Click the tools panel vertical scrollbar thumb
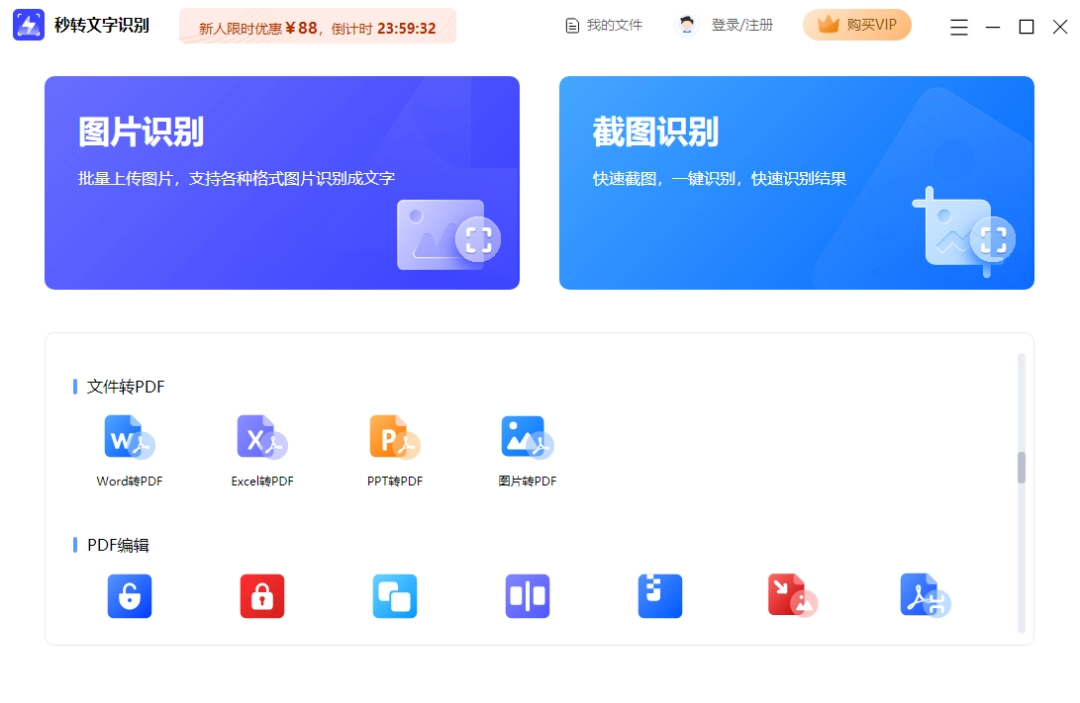This screenshot has width=1080, height=703. pos(1021,467)
